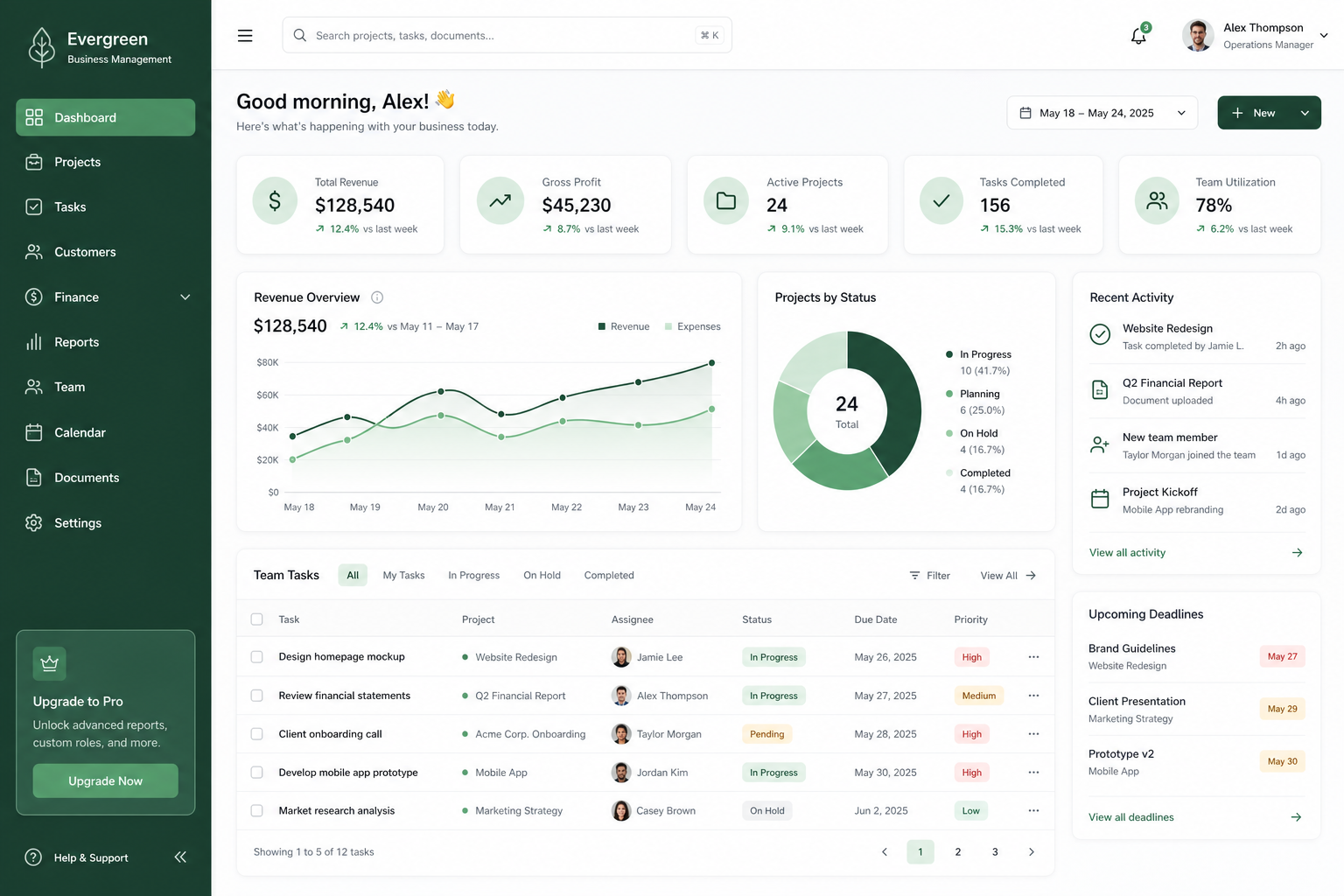1344x896 pixels.
Task: Click the search magnifier icon
Action: (300, 35)
